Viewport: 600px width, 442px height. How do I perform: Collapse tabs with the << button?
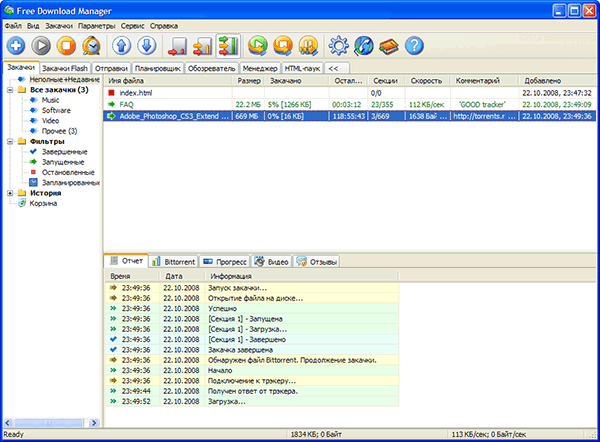pos(333,67)
